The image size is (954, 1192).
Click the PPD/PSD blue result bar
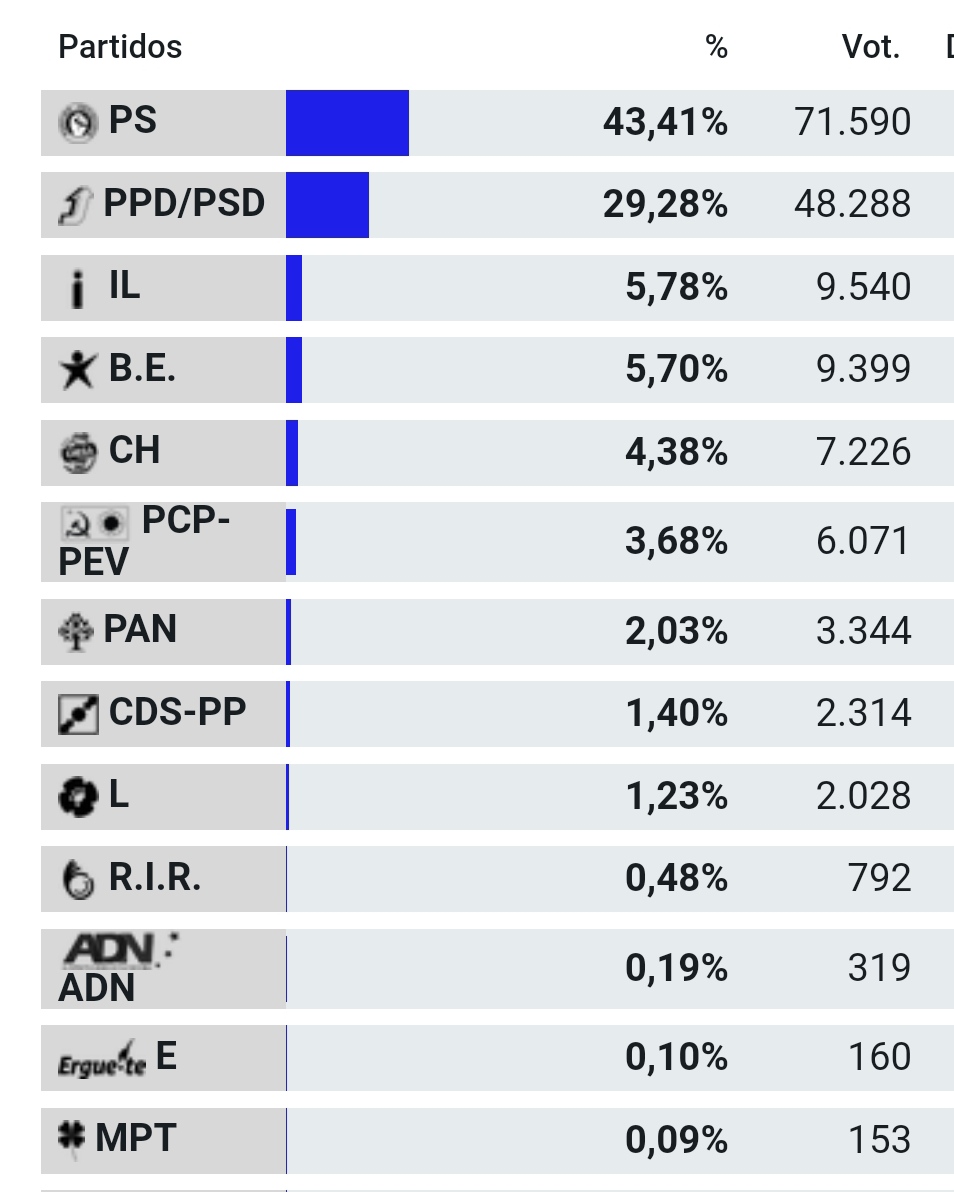coord(327,205)
